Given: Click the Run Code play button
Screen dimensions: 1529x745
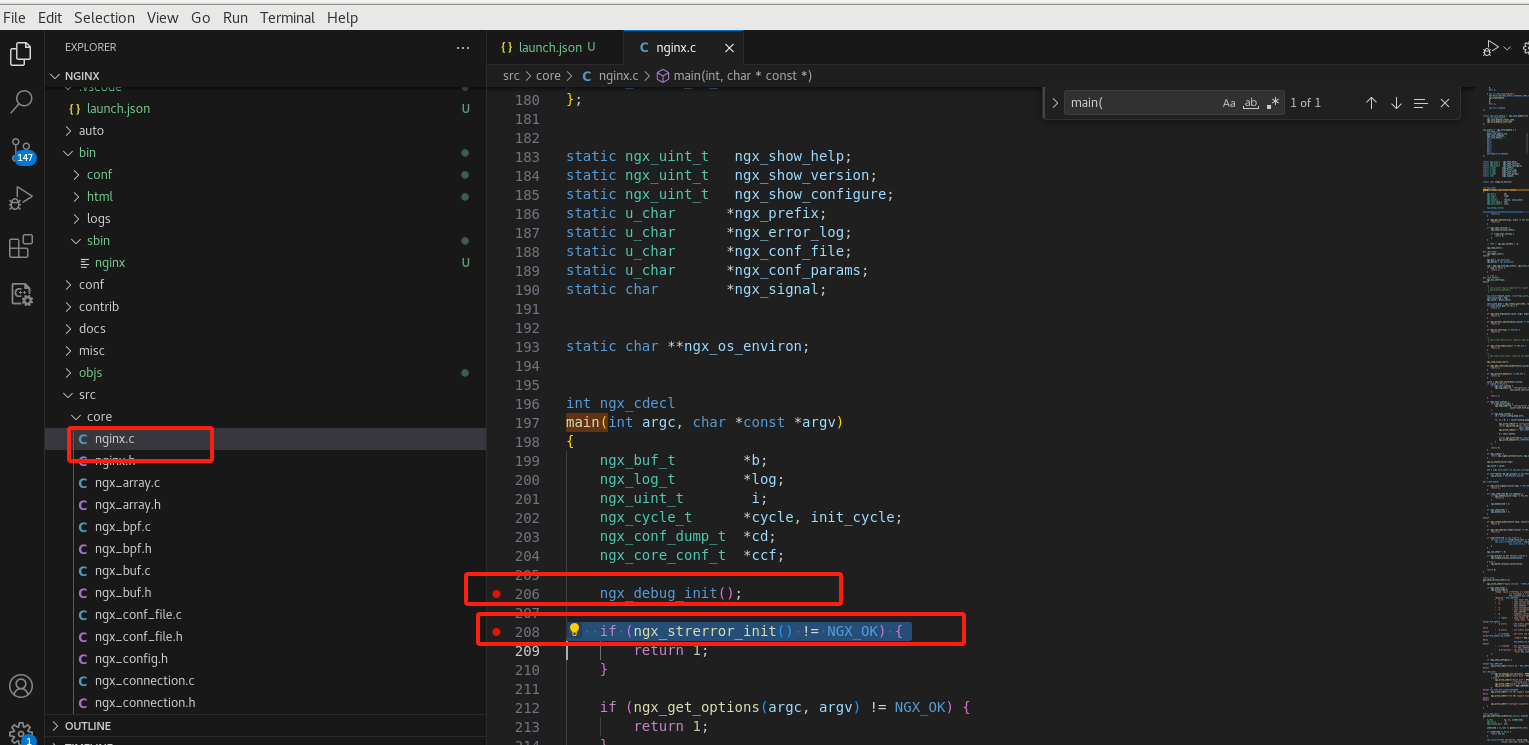Looking at the screenshot, I should coord(1491,47).
